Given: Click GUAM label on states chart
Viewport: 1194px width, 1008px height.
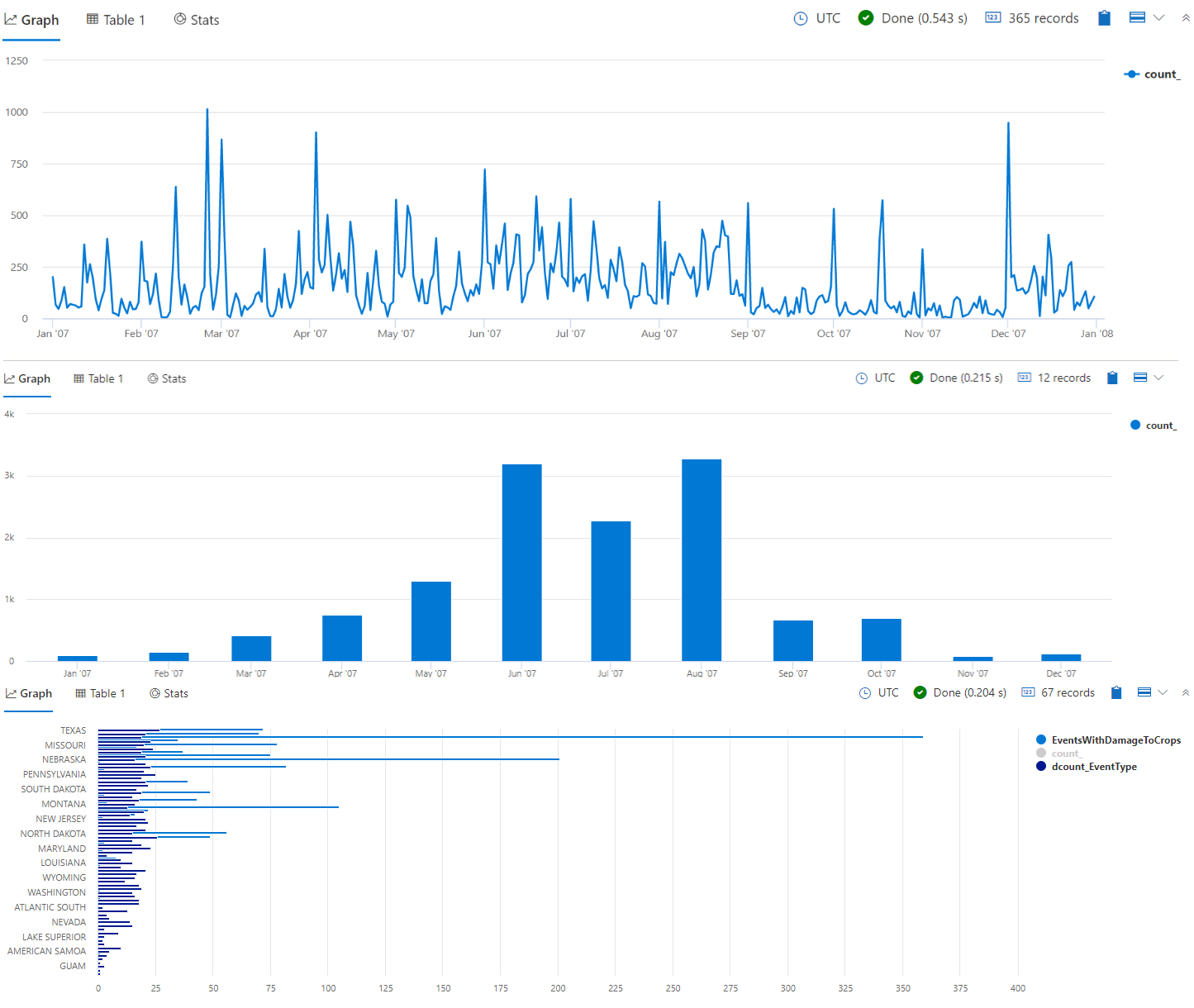Looking at the screenshot, I should pos(73,966).
